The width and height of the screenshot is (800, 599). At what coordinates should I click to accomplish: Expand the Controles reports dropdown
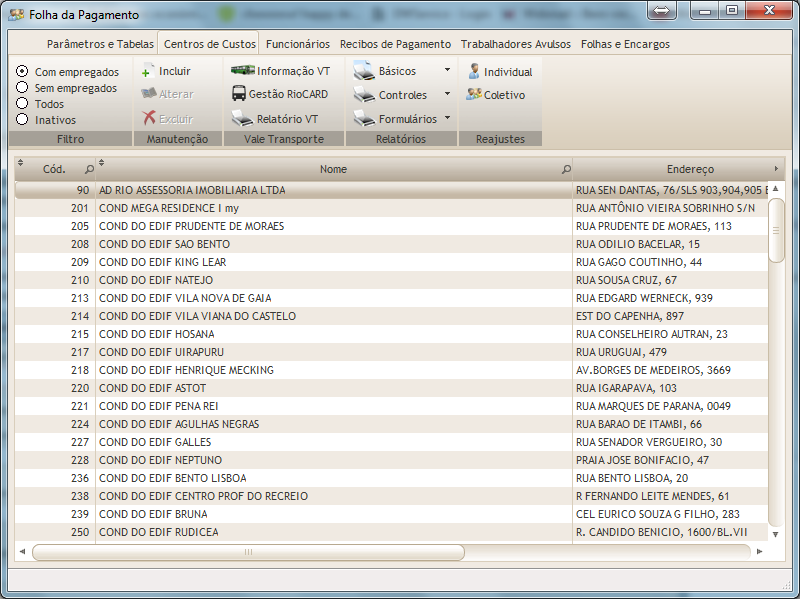pyautogui.click(x=447, y=94)
